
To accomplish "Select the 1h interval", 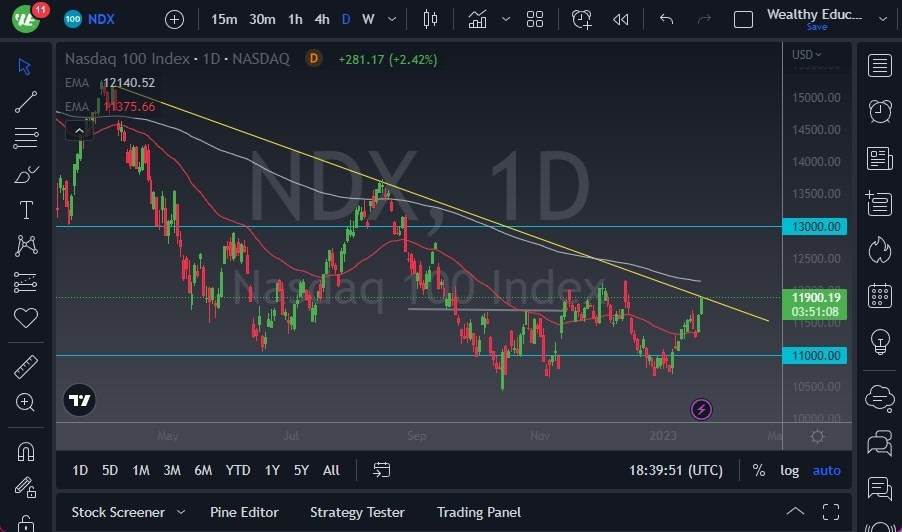I will (x=295, y=19).
